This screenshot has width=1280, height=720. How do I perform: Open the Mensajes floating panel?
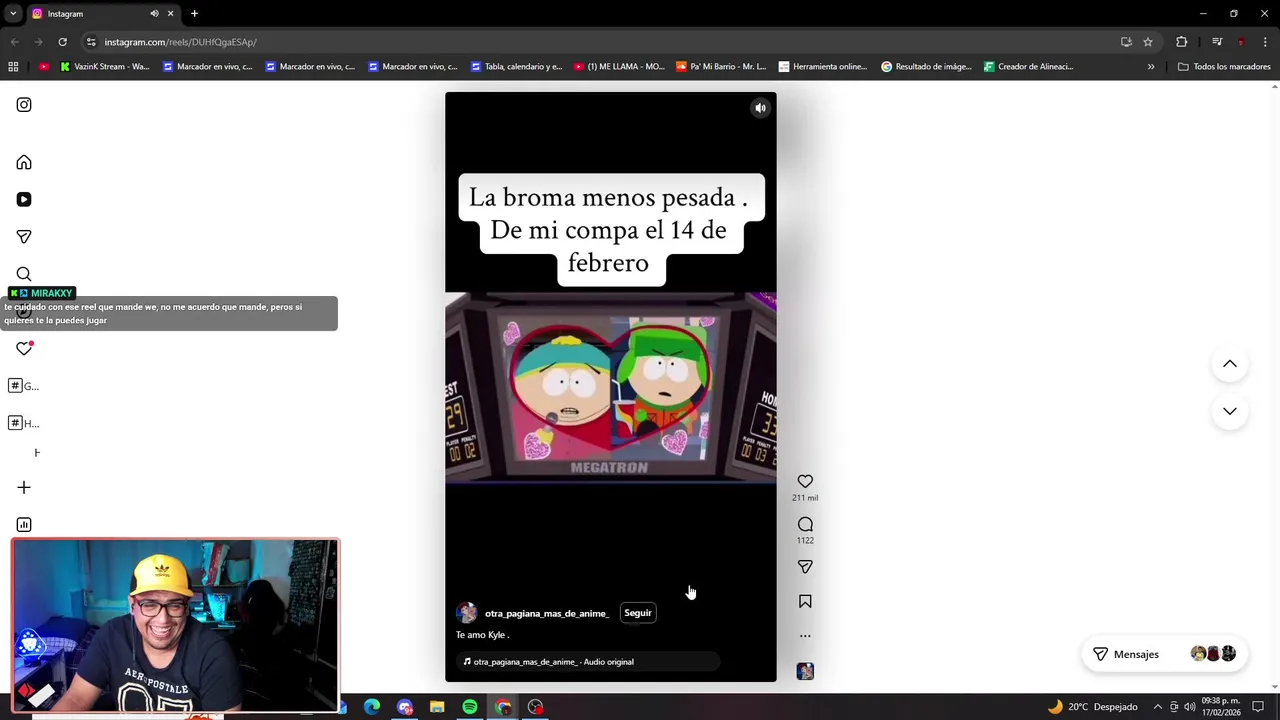coord(1164,654)
